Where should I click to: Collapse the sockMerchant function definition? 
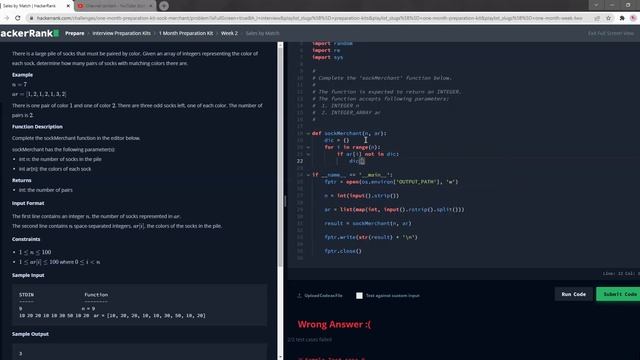(x=308, y=133)
